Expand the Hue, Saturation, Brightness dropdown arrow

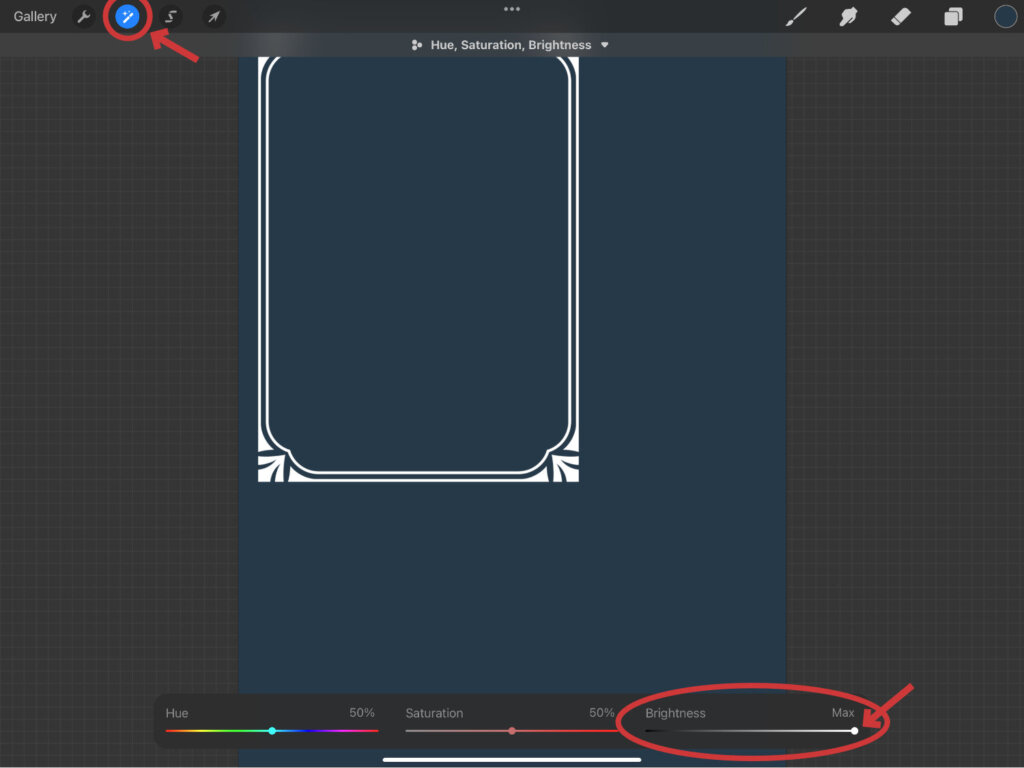[605, 45]
